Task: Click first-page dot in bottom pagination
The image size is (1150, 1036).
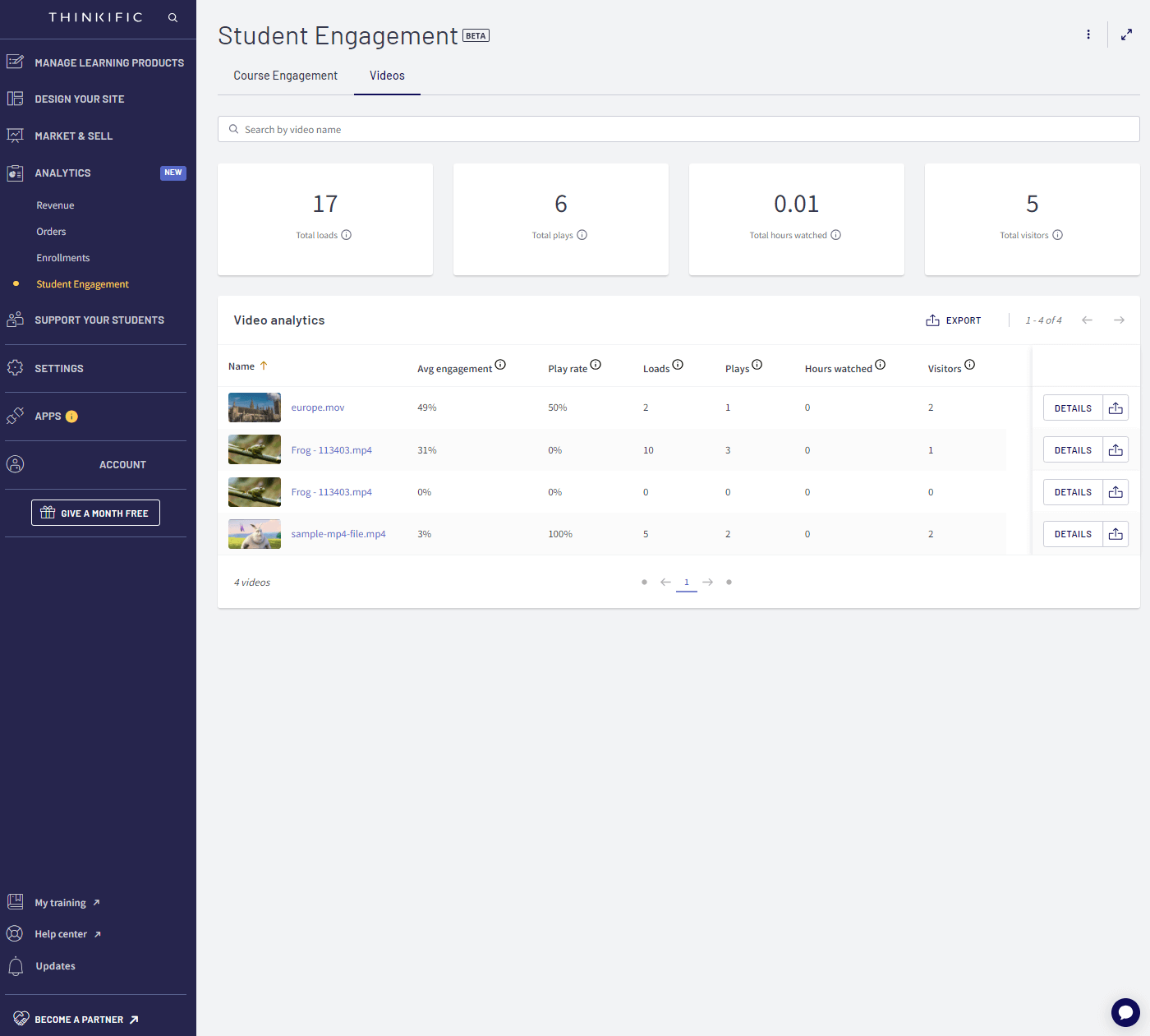Action: [x=644, y=582]
